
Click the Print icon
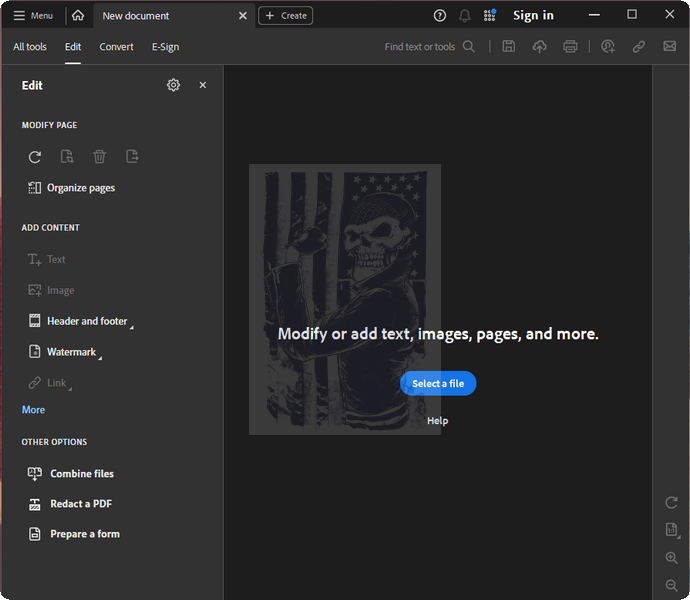[570, 46]
